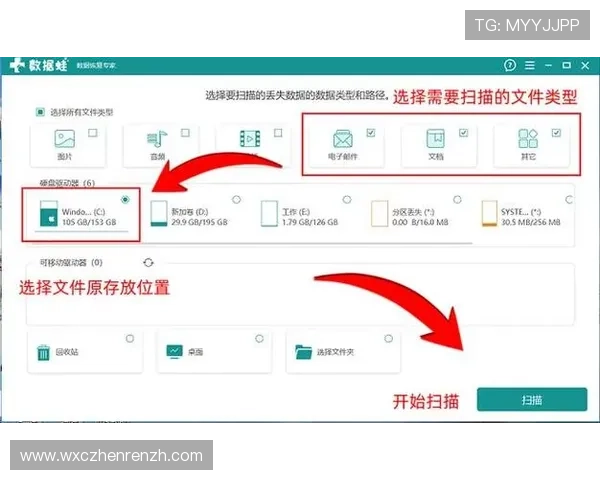Click the select folder icon
The image size is (600, 480).
[304, 352]
